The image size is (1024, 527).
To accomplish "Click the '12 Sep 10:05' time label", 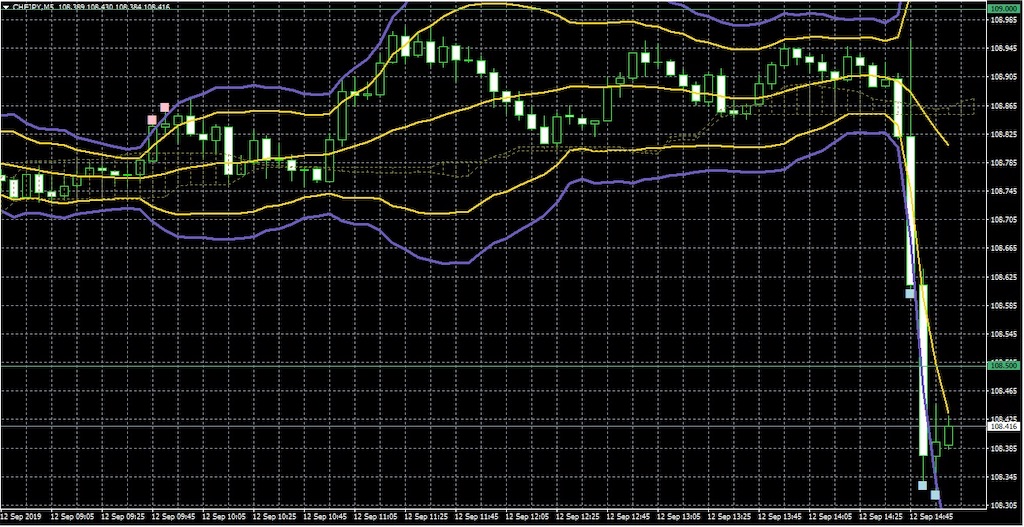I will coord(223,516).
